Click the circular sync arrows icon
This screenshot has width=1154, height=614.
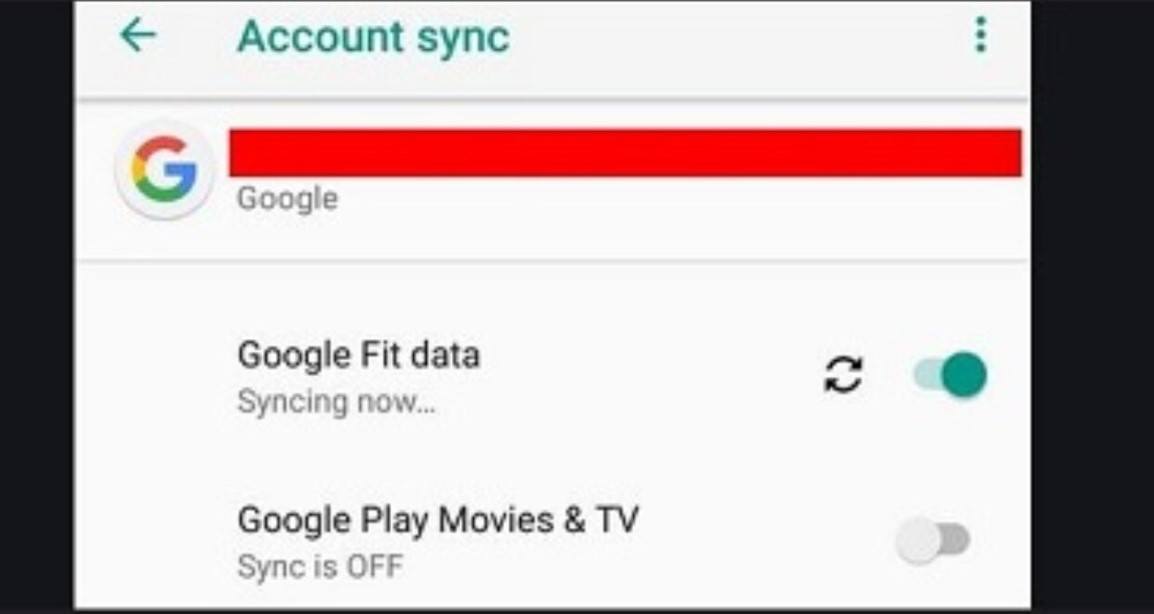point(843,375)
